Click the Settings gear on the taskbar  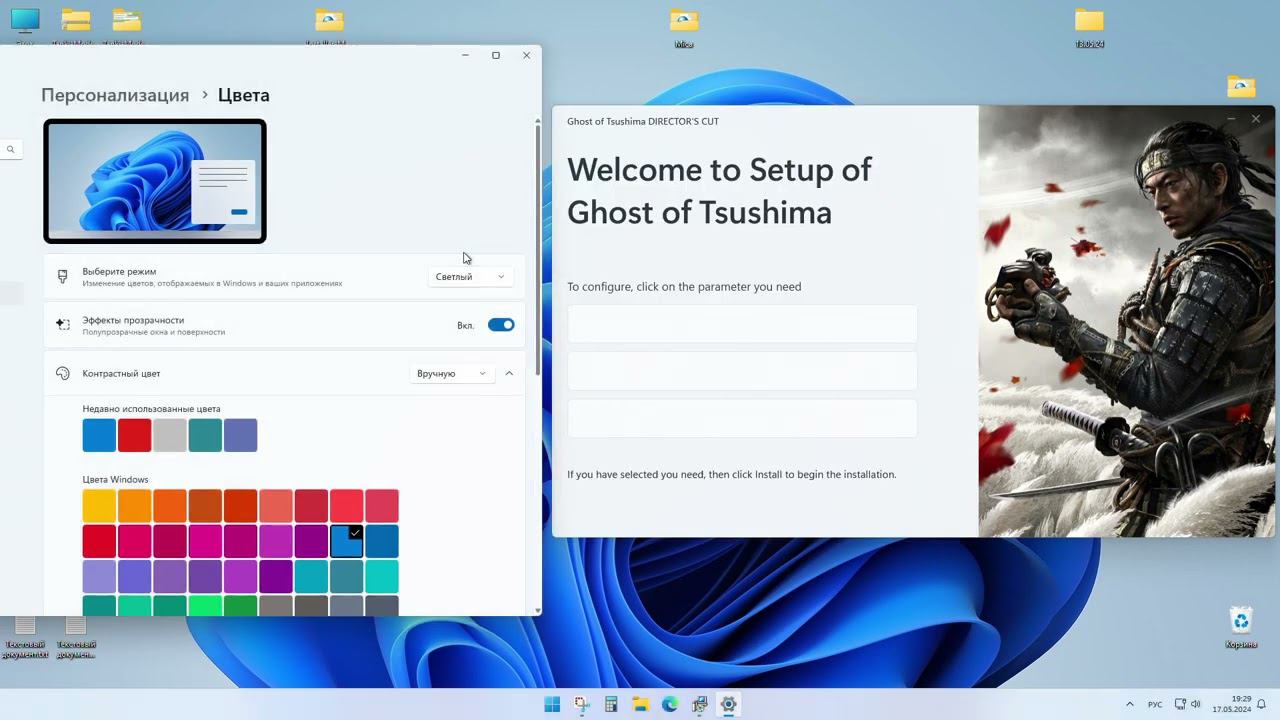(728, 704)
